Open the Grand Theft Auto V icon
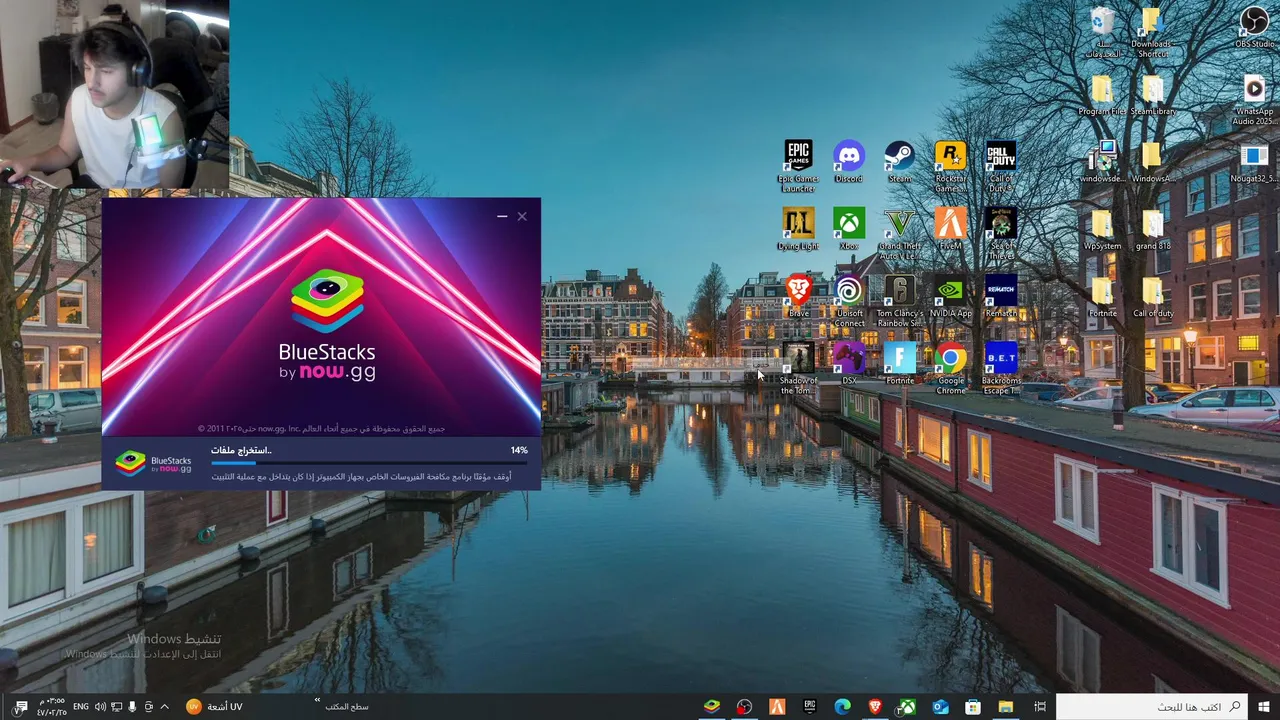The height and width of the screenshot is (720, 1280). (x=899, y=234)
